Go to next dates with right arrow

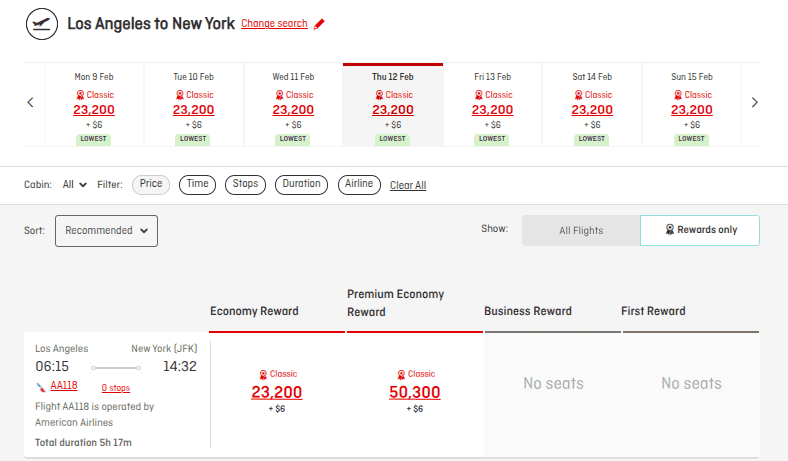pyautogui.click(x=754, y=103)
